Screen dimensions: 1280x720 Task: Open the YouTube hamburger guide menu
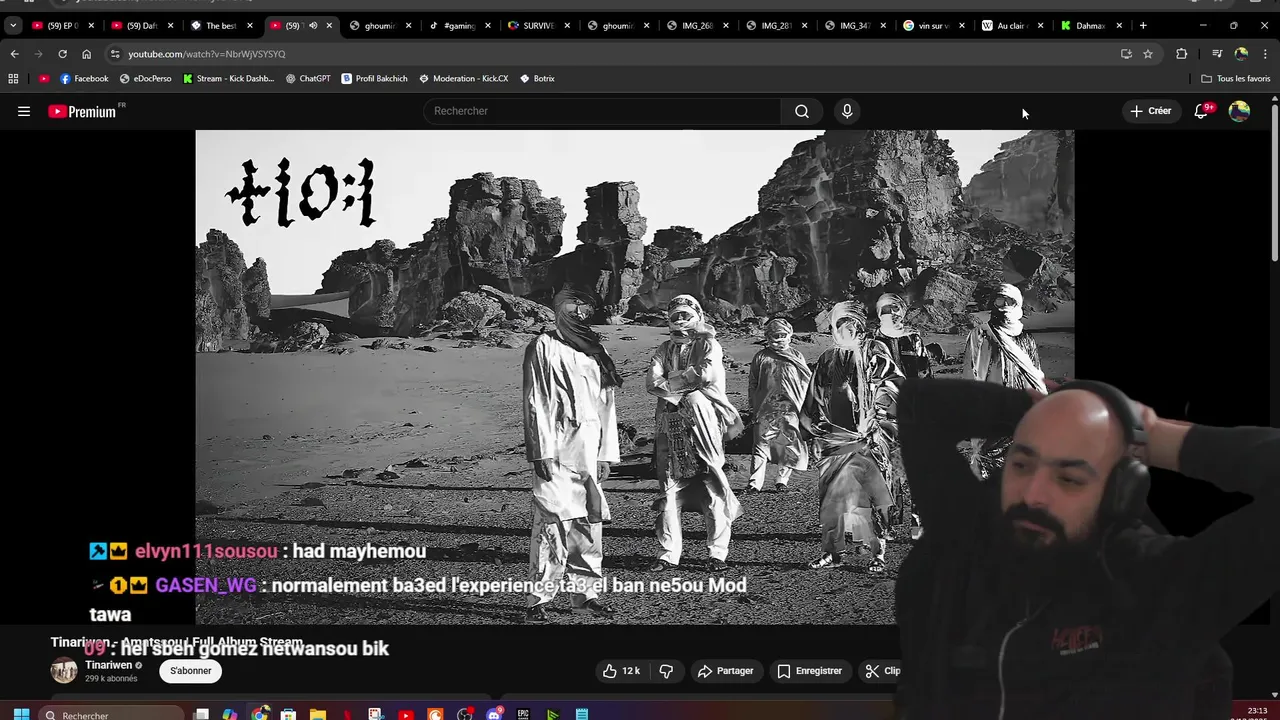pyautogui.click(x=24, y=111)
